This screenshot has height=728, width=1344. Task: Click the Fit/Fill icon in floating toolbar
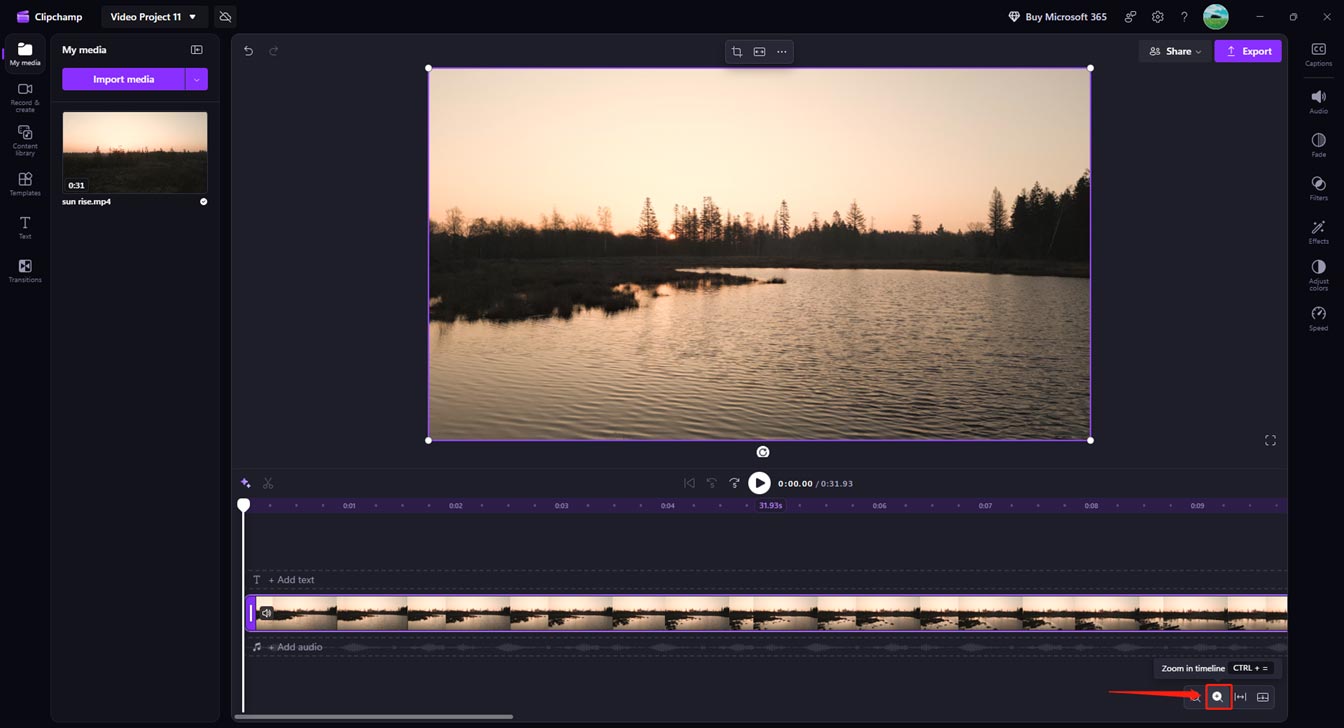click(759, 52)
